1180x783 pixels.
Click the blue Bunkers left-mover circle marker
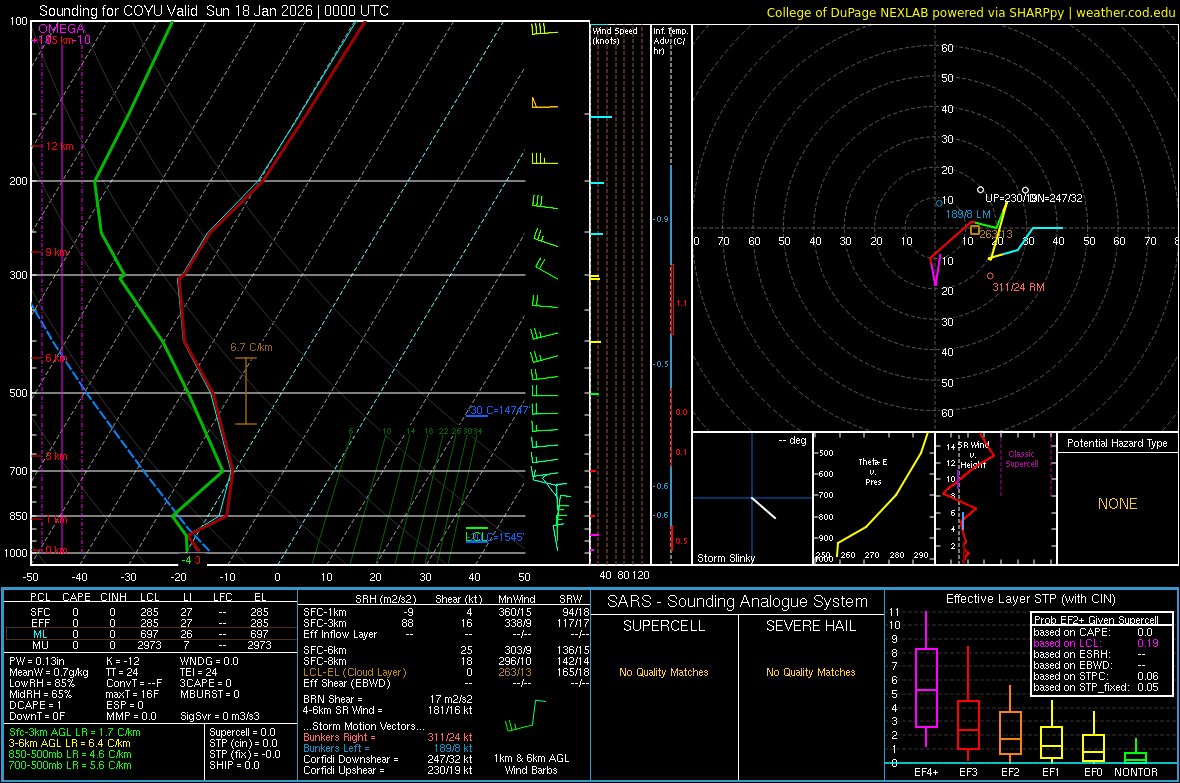point(939,203)
